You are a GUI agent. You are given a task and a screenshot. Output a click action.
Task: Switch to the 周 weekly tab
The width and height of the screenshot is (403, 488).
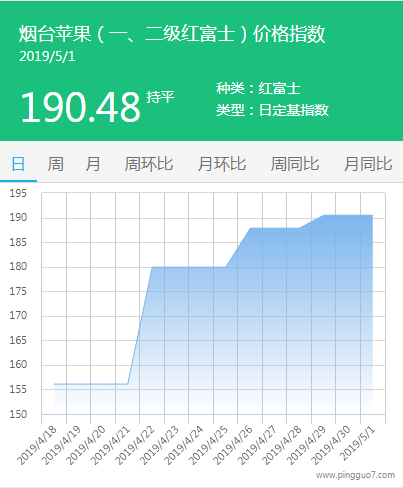55,164
